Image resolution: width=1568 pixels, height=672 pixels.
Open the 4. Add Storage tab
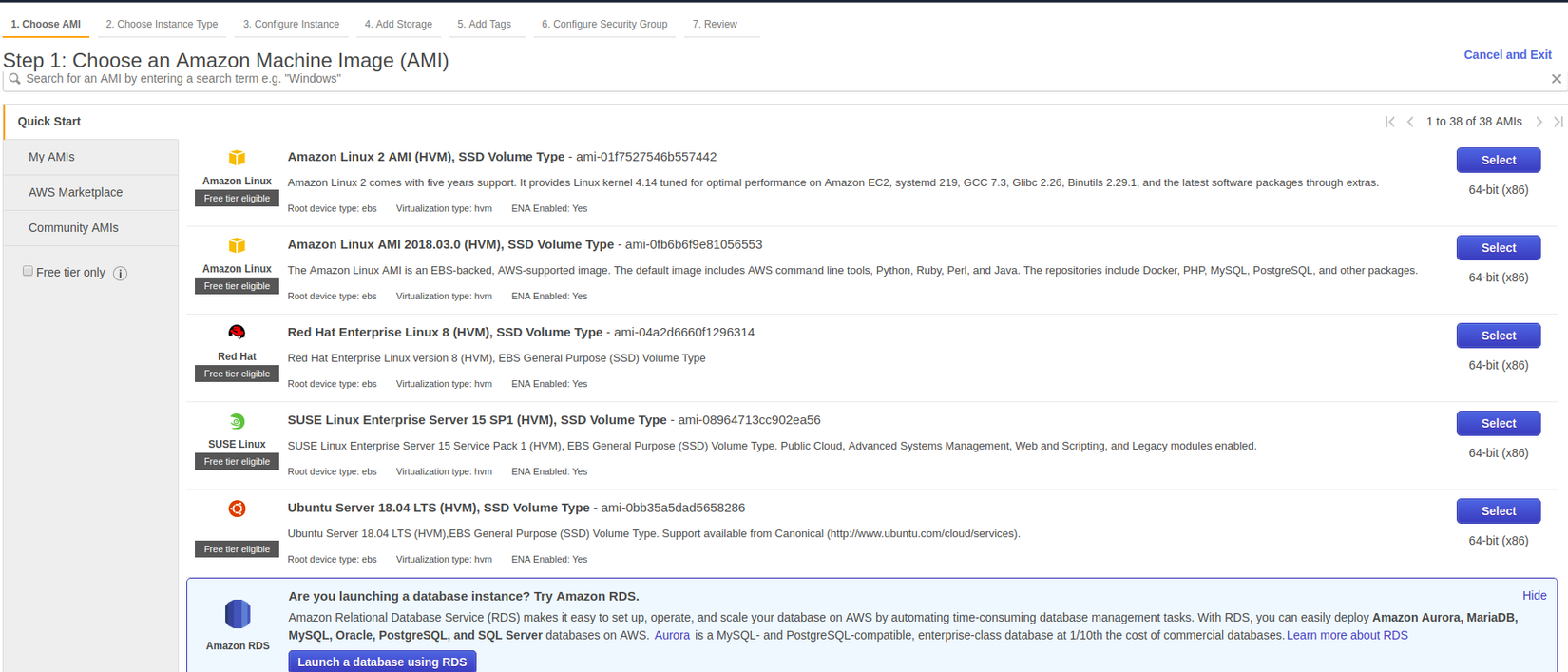point(398,25)
